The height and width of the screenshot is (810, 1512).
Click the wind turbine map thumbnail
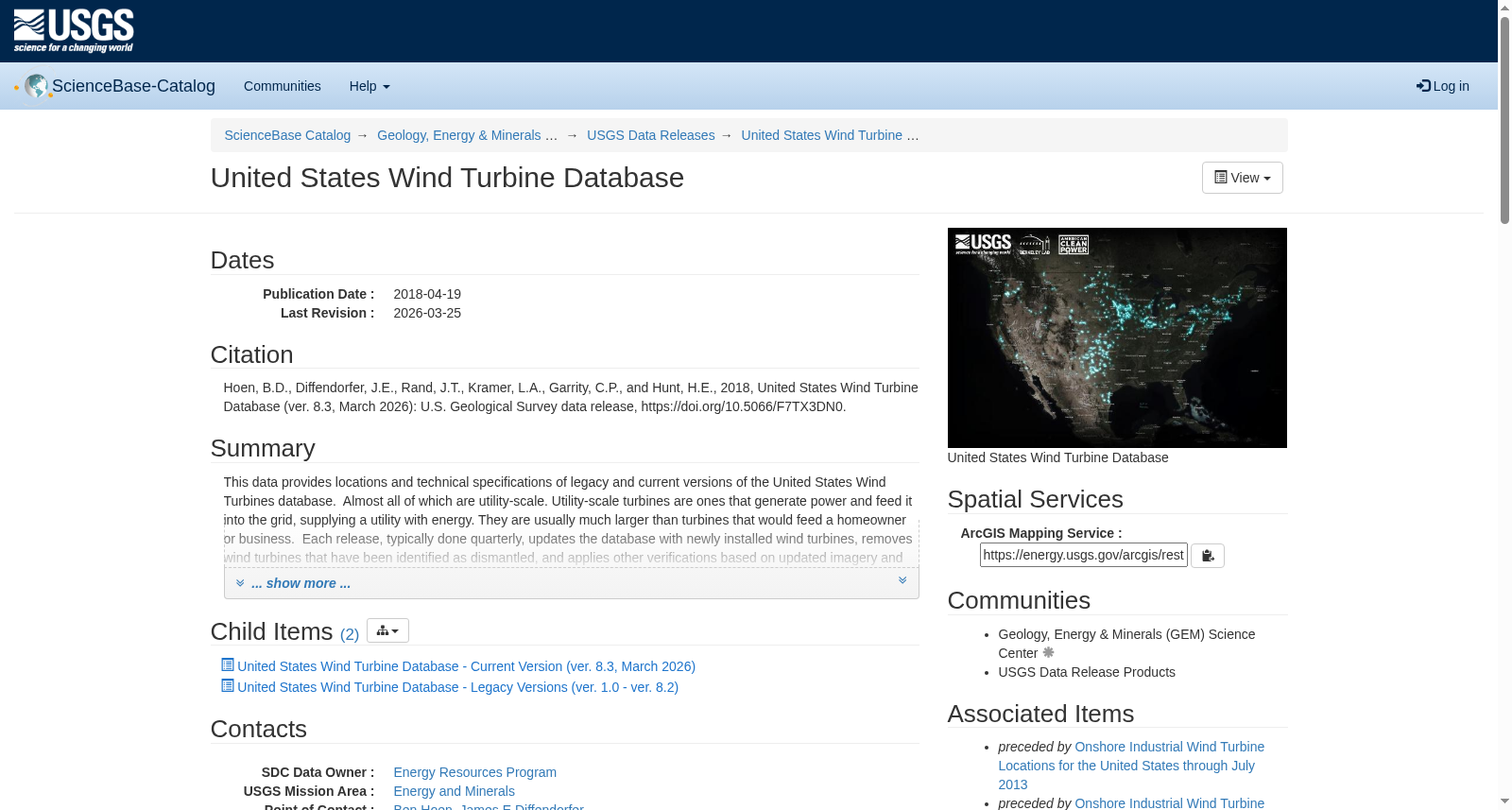tap(1117, 337)
